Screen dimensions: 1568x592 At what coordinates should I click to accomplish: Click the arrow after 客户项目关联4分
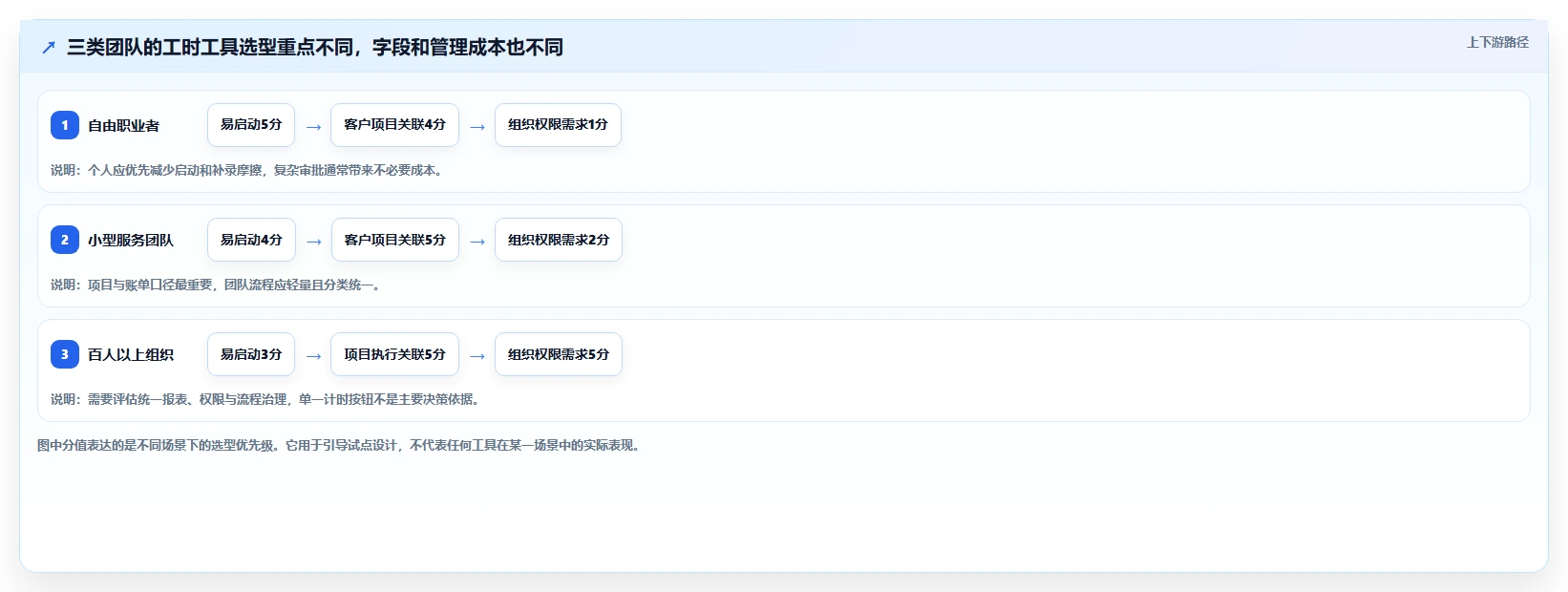pos(477,126)
